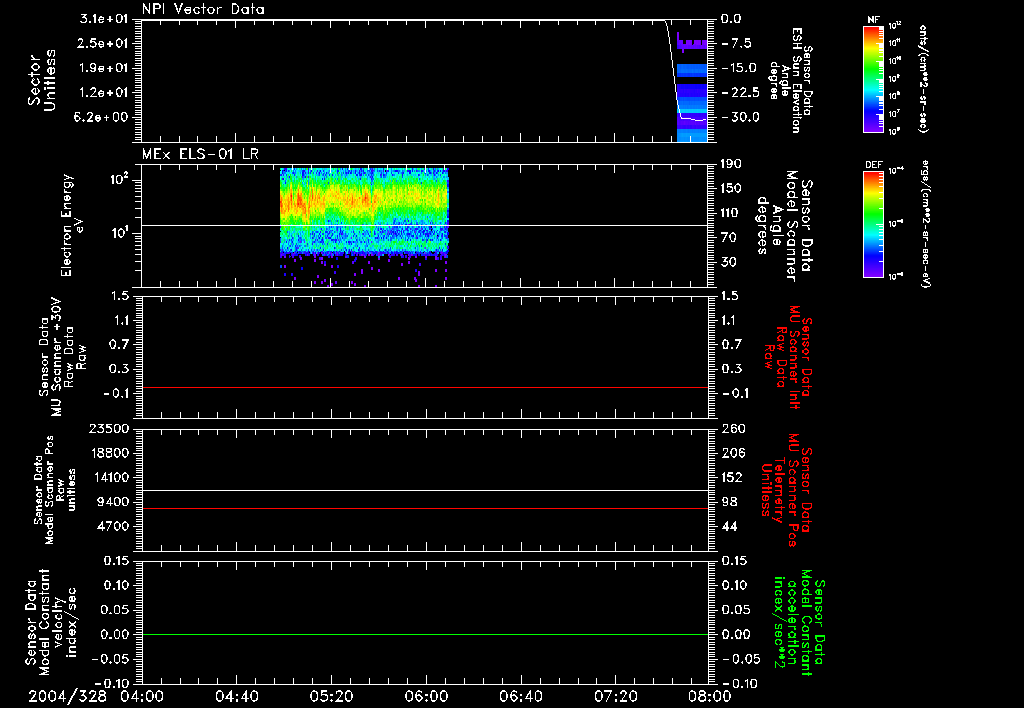Click the 23500 Scanner Pos tick label
The image size is (1024, 708).
[x=109, y=429]
